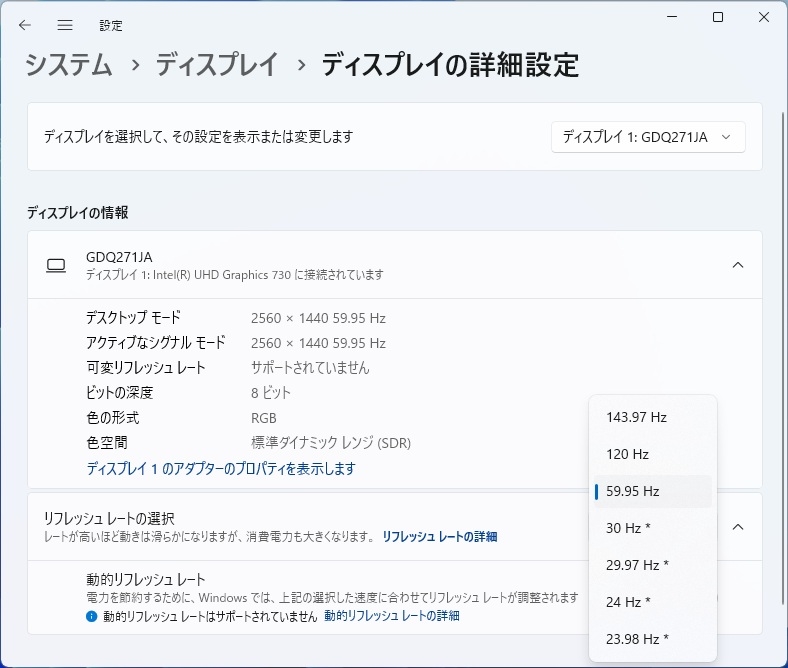This screenshot has width=788, height=668.
Task: Maximize the Settings window
Action: coord(718,17)
